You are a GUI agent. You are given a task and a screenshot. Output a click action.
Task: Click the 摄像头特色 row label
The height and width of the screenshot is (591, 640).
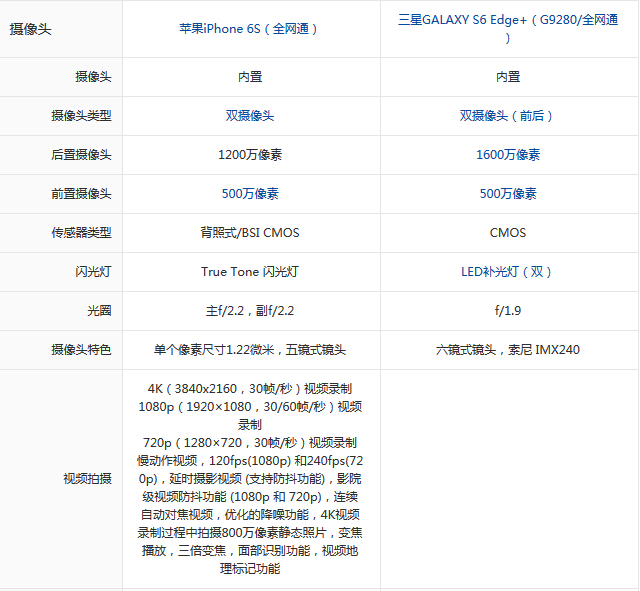click(x=81, y=350)
